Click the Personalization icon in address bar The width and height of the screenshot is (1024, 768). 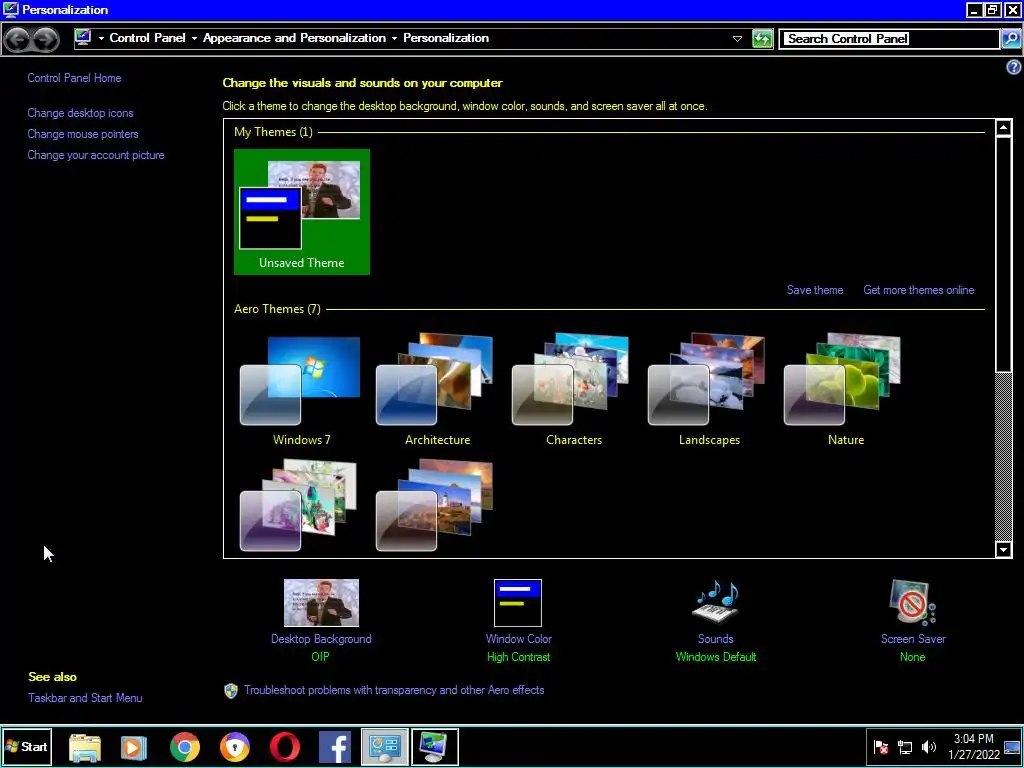tap(83, 38)
